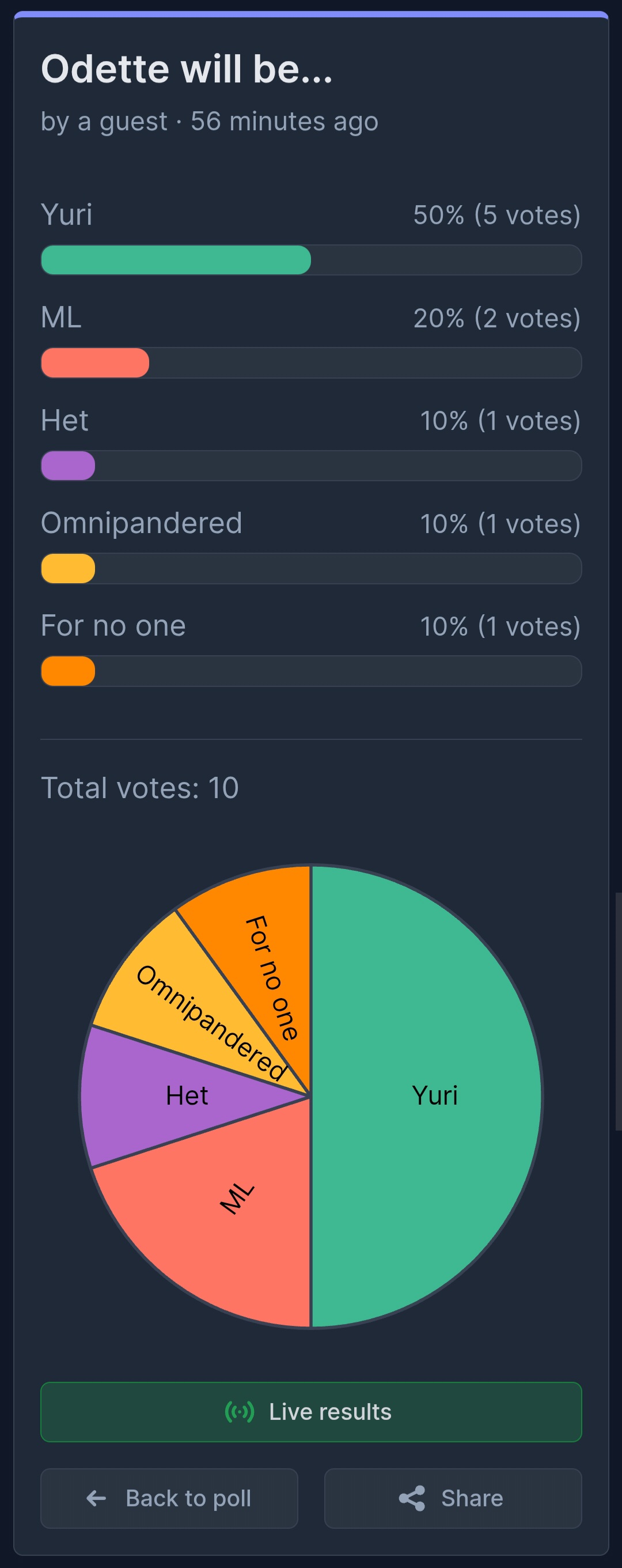Go to Back to poll
Screen dimensions: 622x1568
169,1498
